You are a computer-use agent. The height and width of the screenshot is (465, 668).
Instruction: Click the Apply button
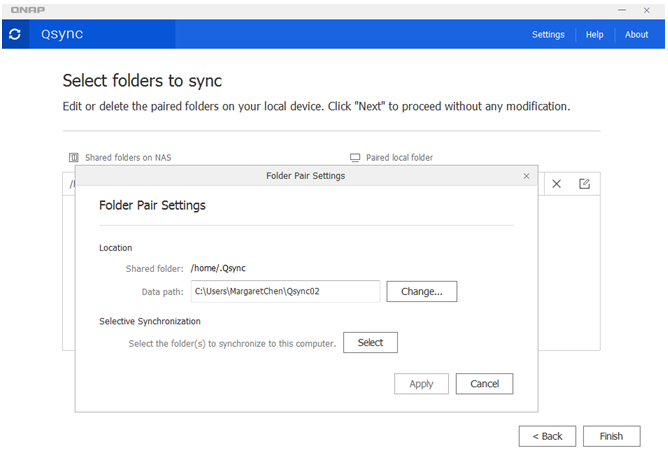(421, 384)
